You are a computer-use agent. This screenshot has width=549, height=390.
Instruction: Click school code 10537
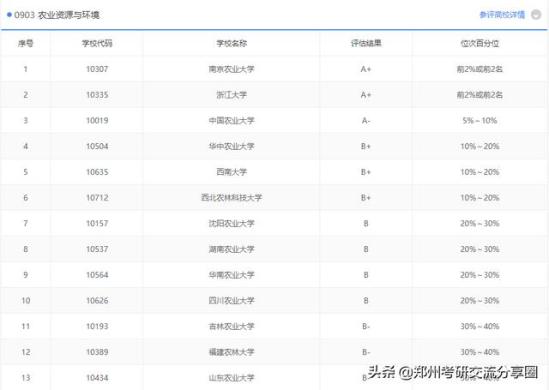tap(97, 249)
